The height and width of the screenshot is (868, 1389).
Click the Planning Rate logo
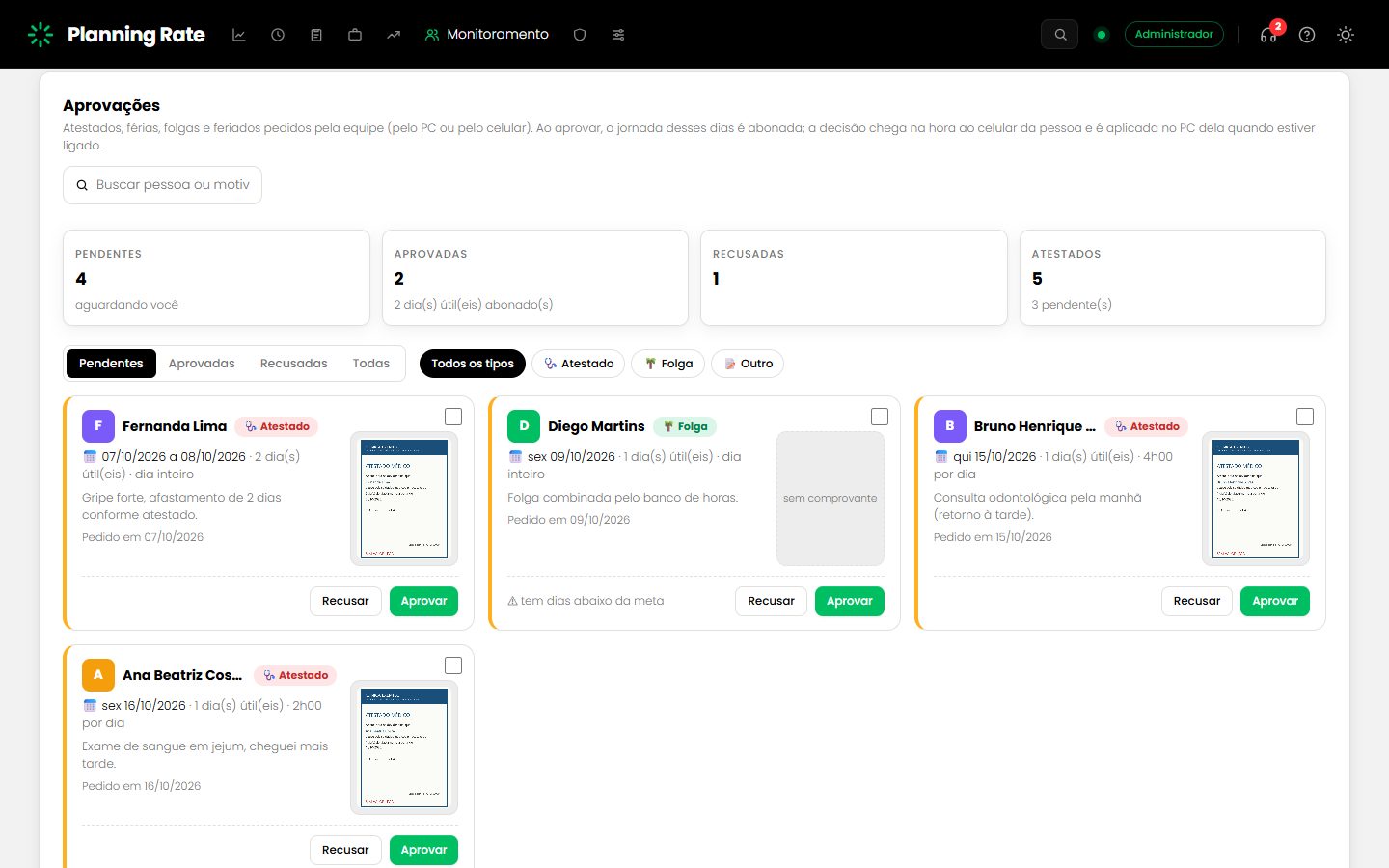point(116,35)
